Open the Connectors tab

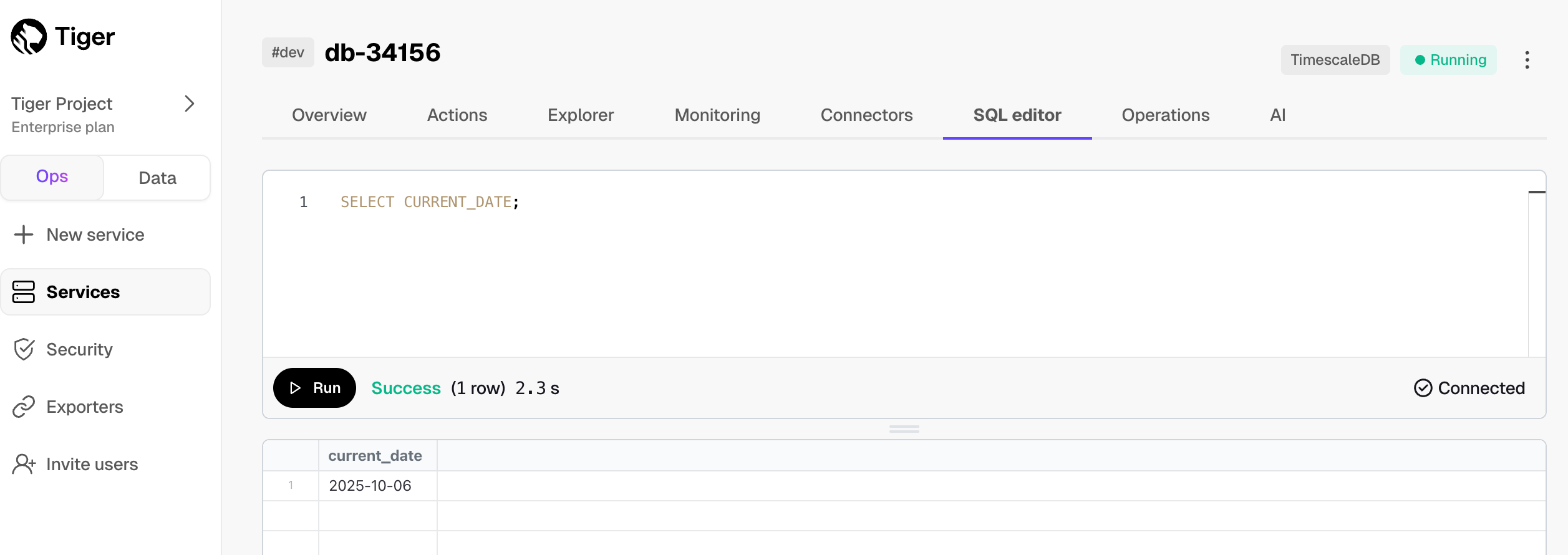coord(866,115)
